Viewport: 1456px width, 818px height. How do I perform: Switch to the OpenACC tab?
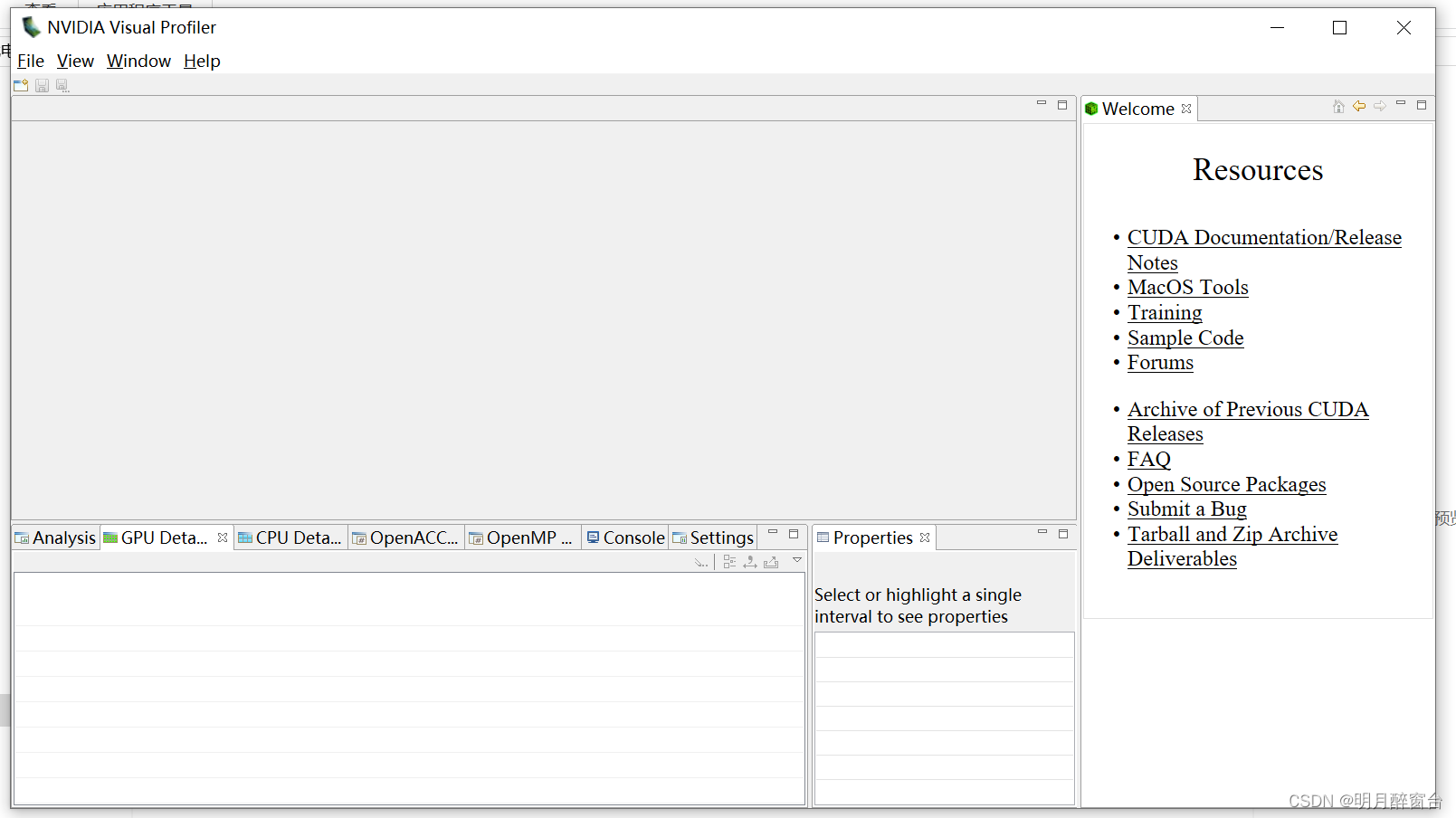pyautogui.click(x=405, y=537)
